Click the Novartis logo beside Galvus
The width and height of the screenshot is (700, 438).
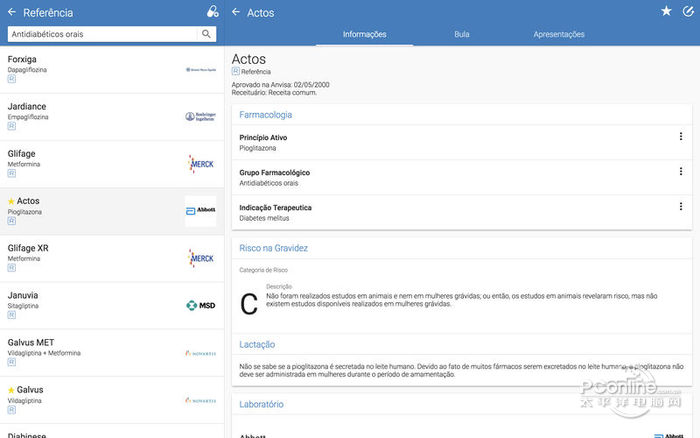(200, 400)
